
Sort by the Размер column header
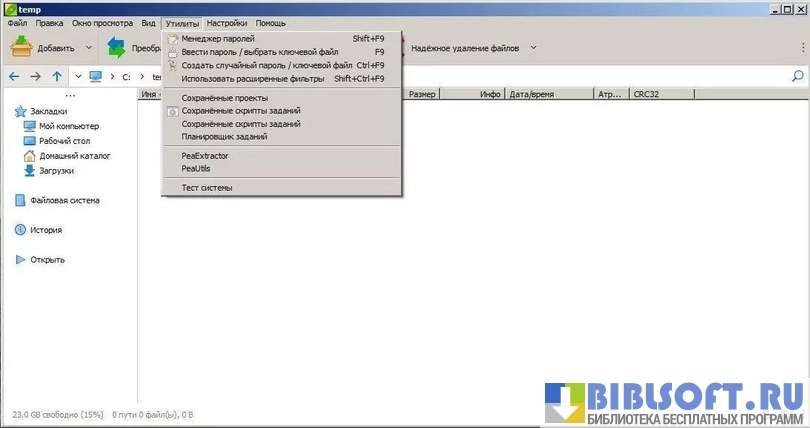(x=421, y=95)
